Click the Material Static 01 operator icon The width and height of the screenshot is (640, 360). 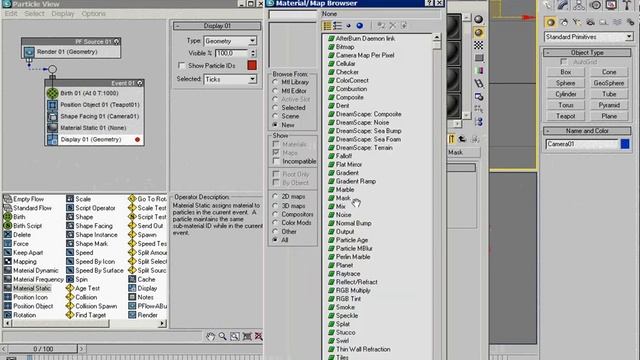tap(52, 128)
